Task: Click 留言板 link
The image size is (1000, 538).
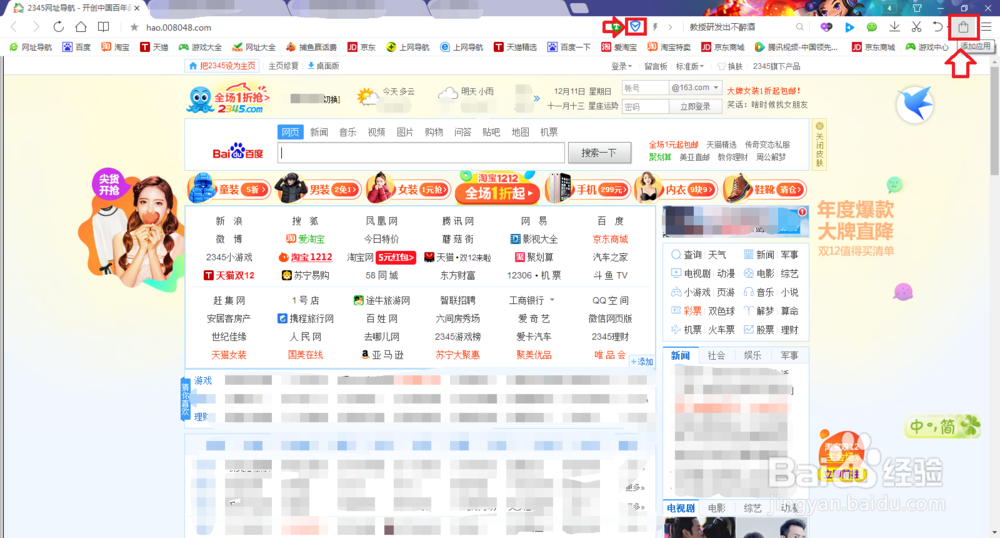Action: (x=656, y=66)
